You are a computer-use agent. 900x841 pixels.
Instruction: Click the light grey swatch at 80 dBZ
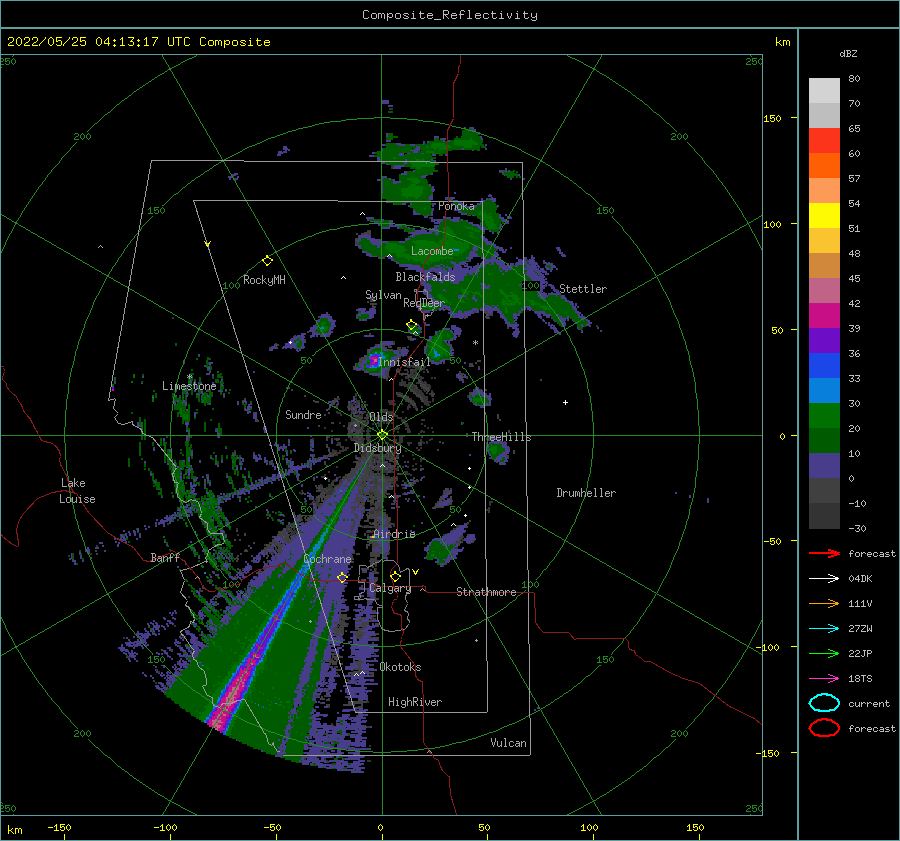click(824, 90)
